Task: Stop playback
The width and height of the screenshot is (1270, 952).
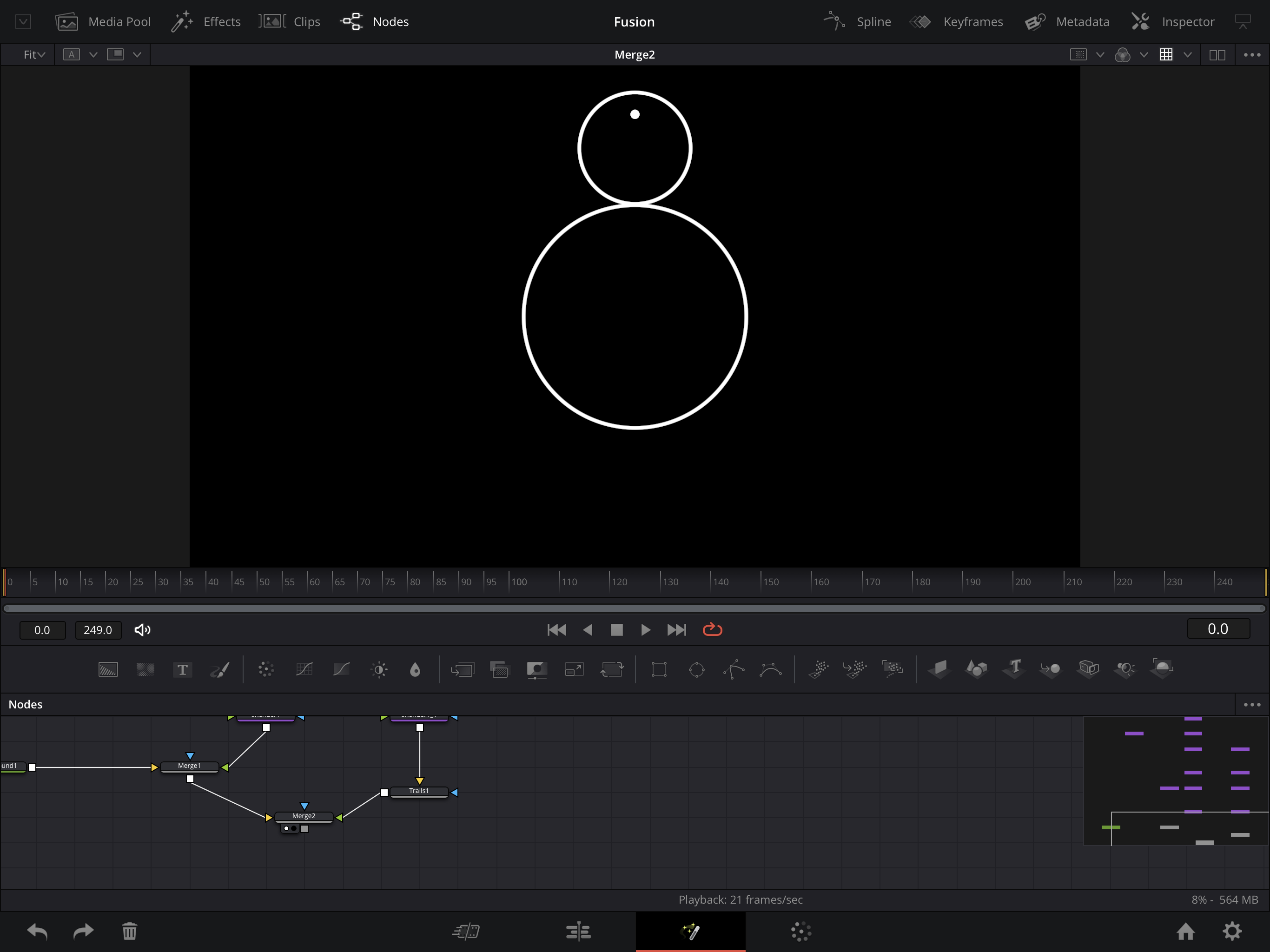Action: (x=616, y=630)
